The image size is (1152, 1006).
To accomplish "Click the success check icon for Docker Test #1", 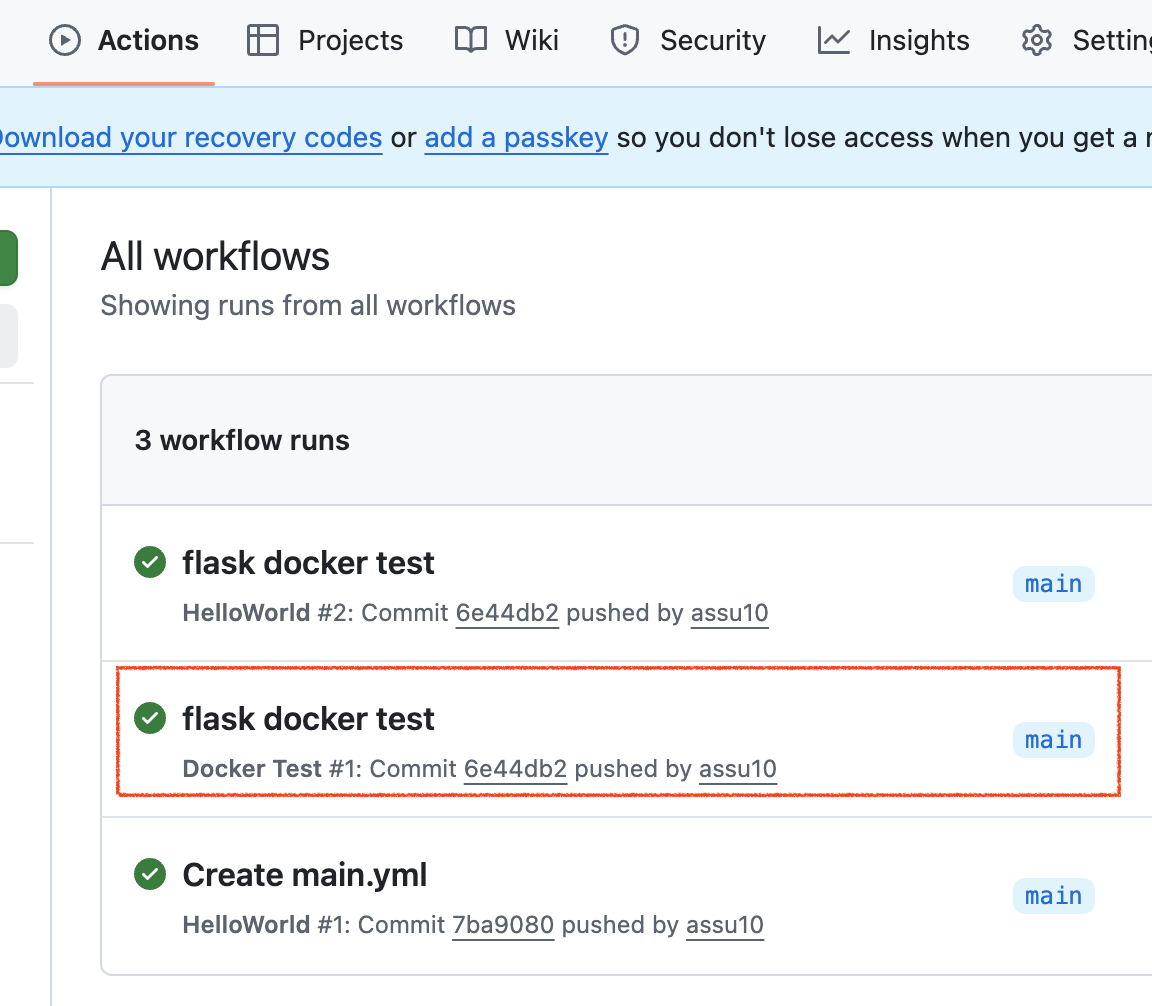I will point(150,718).
